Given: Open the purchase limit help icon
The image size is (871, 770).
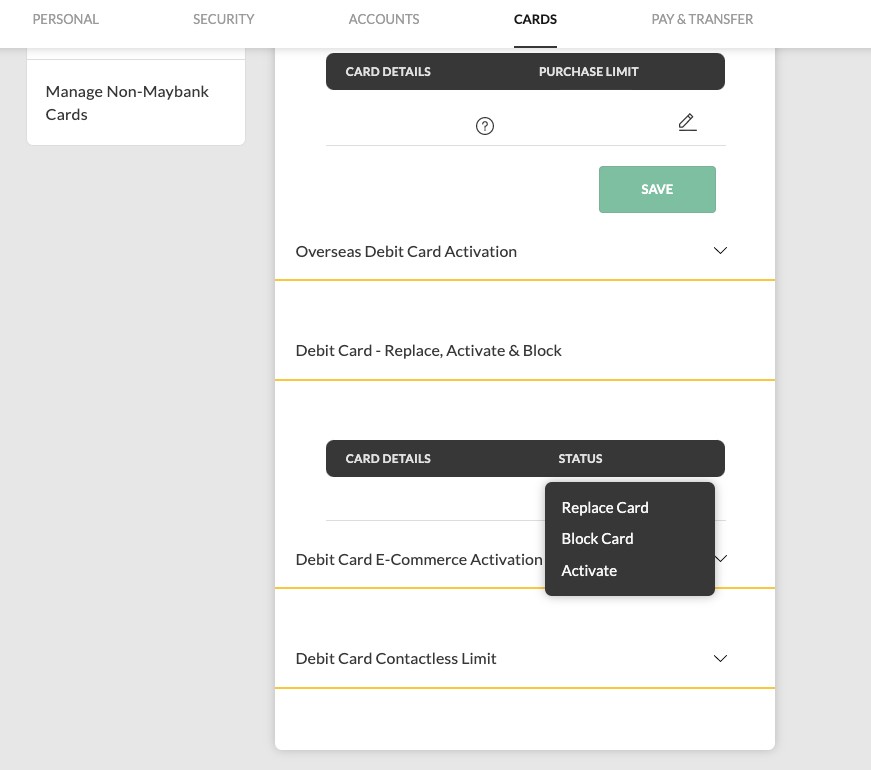Looking at the screenshot, I should (x=484, y=126).
